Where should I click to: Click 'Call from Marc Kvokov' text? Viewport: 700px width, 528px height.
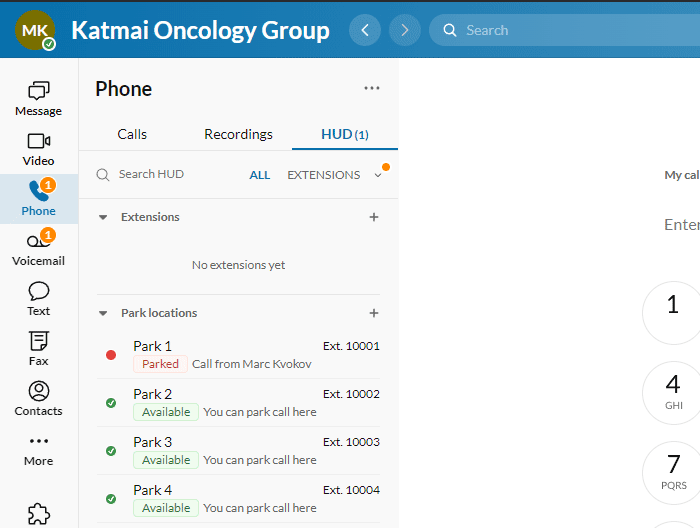coord(251,364)
